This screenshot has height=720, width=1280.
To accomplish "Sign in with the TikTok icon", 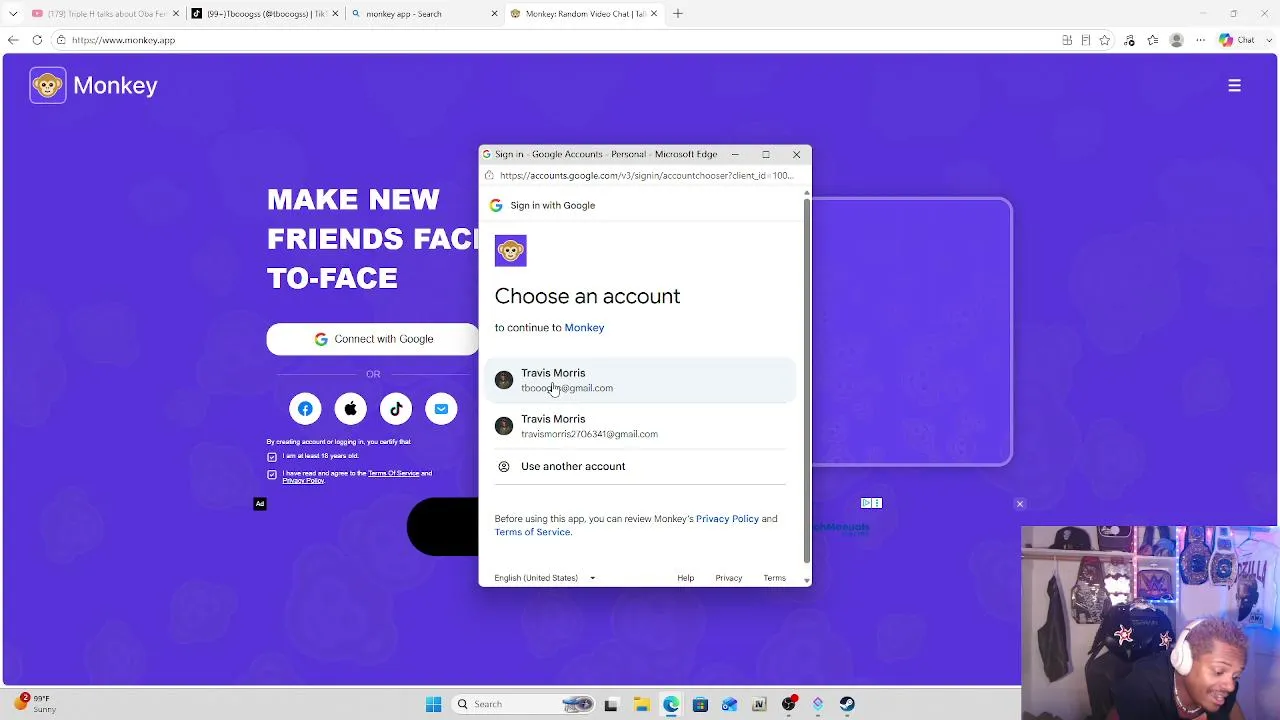I will 396,409.
